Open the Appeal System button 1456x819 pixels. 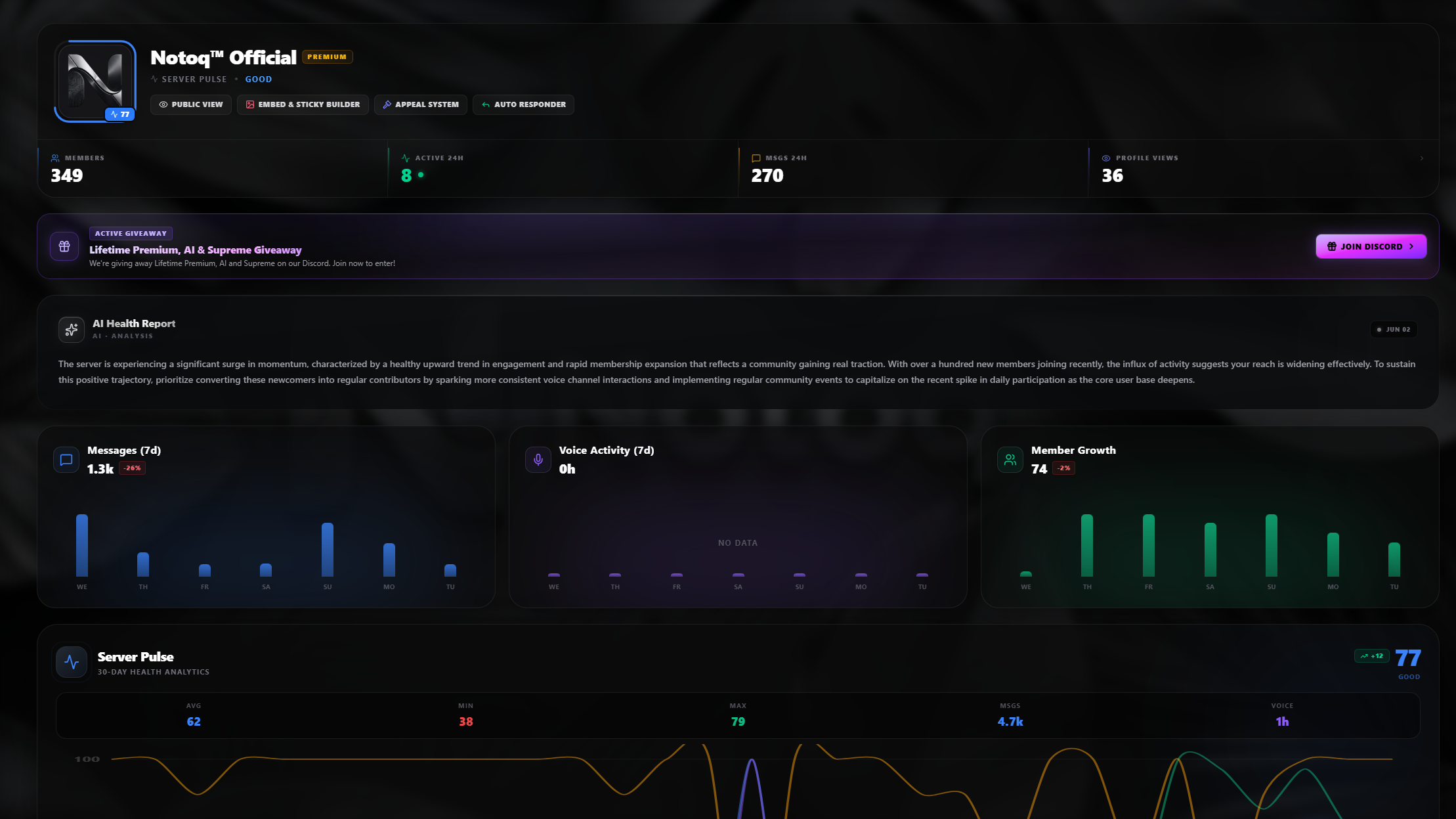coord(421,104)
